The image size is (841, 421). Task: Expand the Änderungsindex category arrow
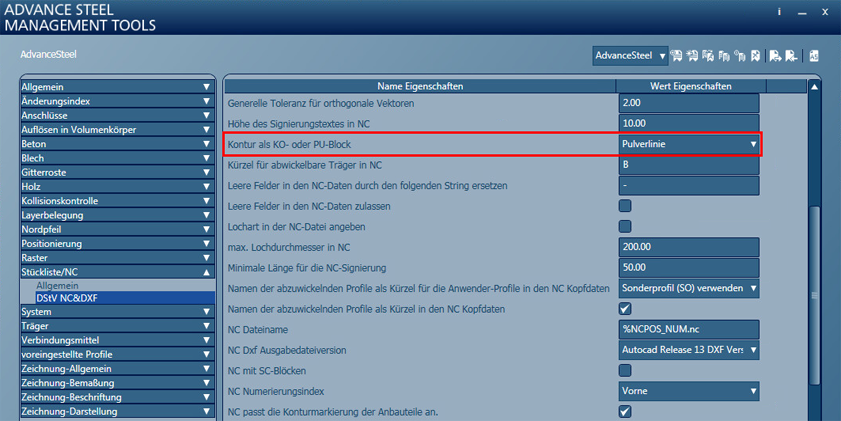206,101
